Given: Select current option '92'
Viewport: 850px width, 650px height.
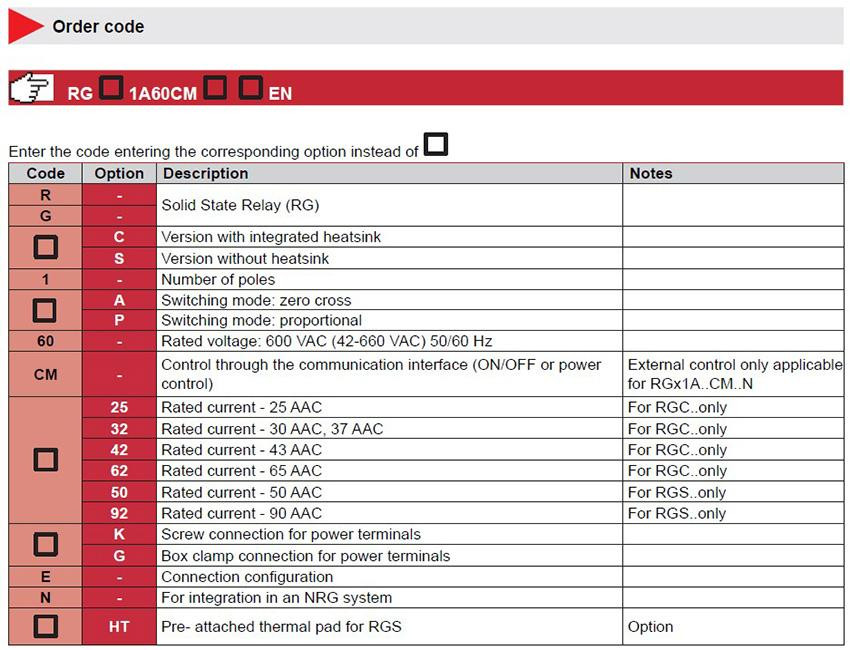Looking at the screenshot, I should (x=119, y=513).
